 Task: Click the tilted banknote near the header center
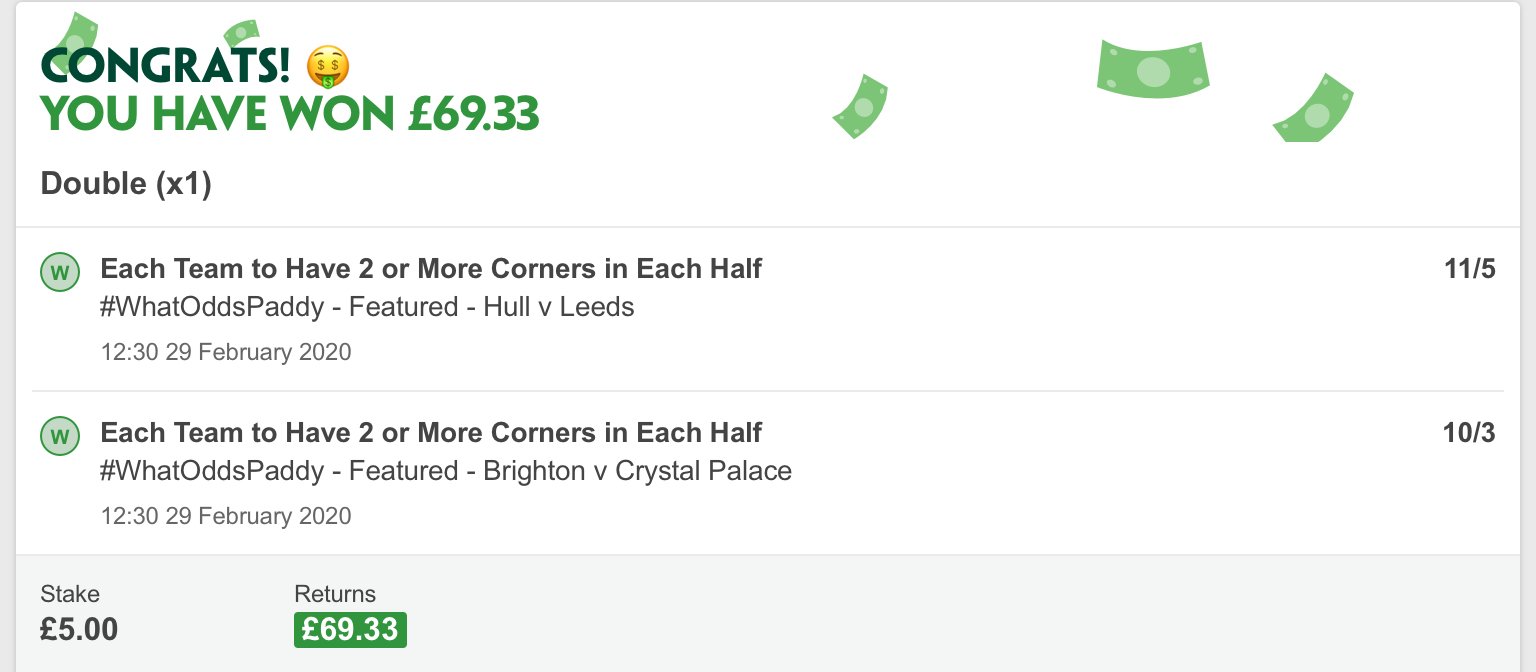pos(860,106)
